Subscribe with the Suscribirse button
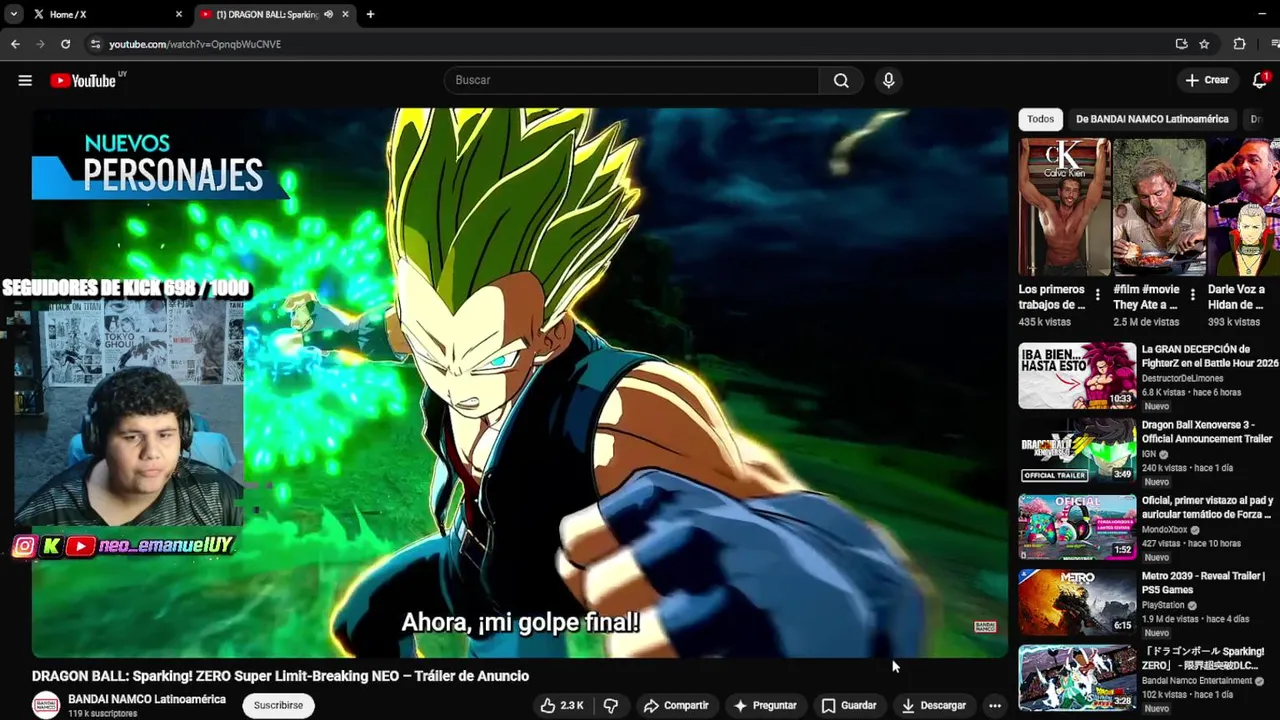Screen dimensions: 1280x720 [278, 705]
